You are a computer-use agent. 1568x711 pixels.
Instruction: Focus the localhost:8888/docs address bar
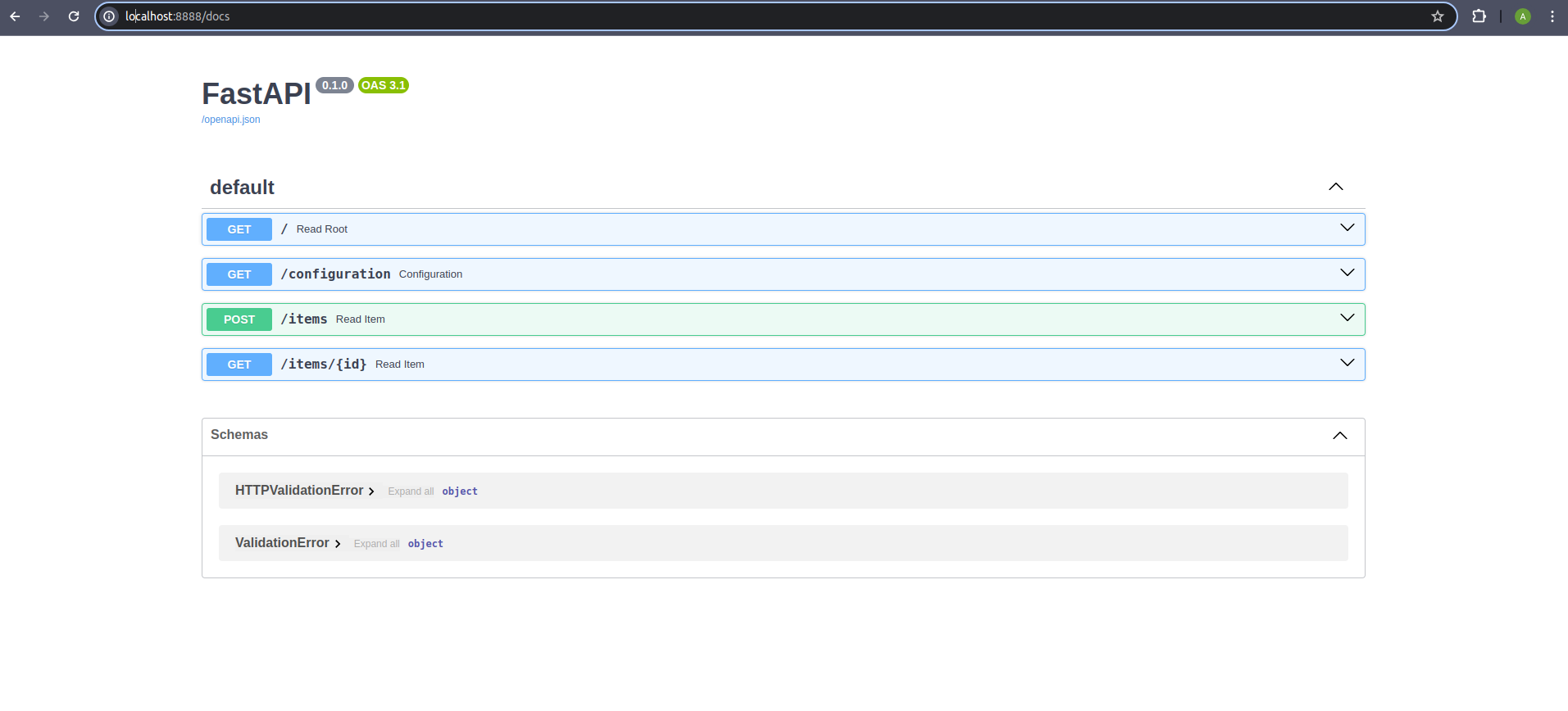point(775,16)
